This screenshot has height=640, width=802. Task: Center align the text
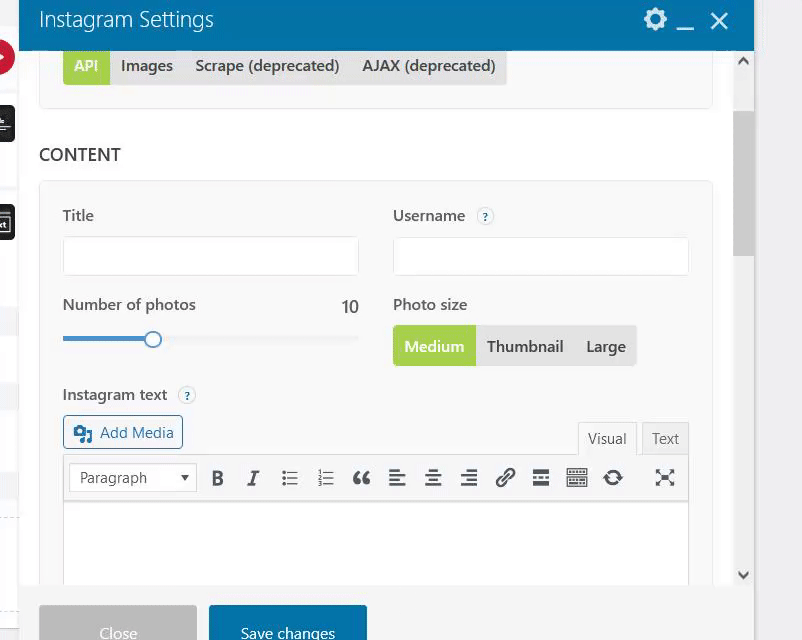433,478
